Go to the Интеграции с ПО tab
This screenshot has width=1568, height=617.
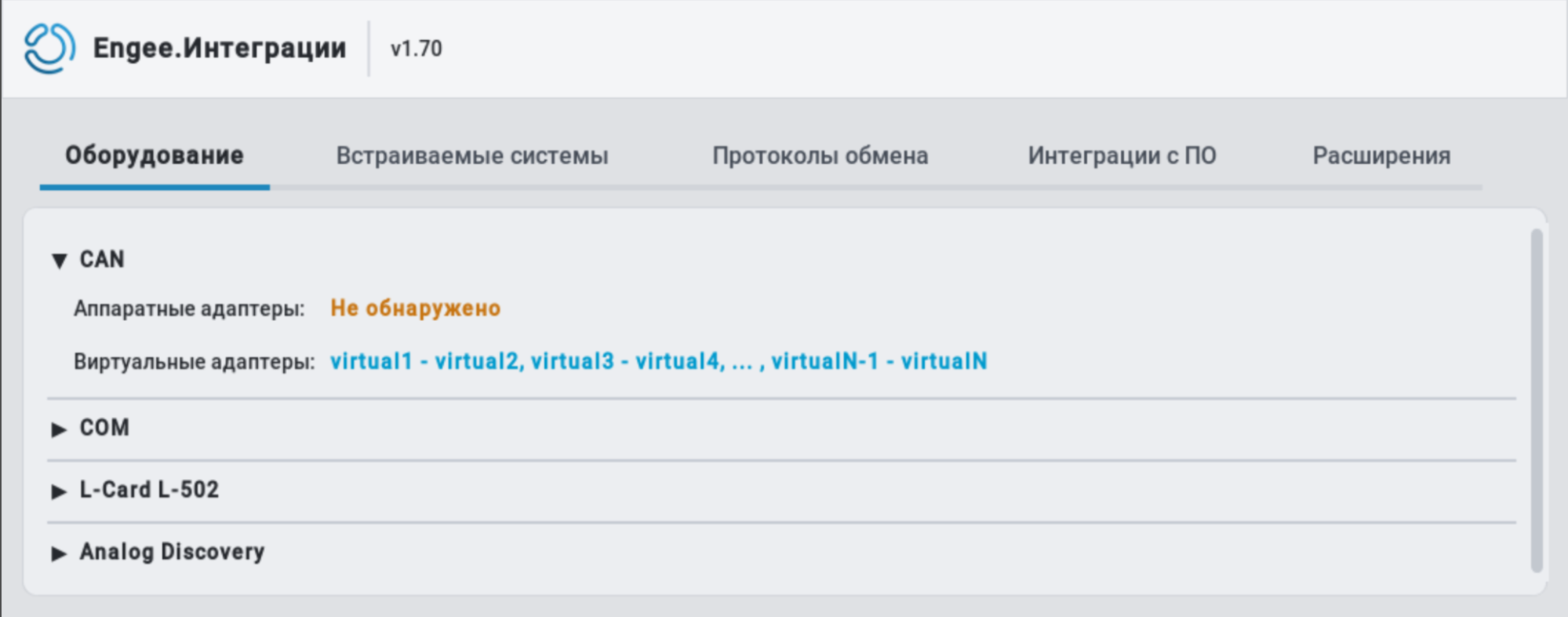click(x=1122, y=155)
